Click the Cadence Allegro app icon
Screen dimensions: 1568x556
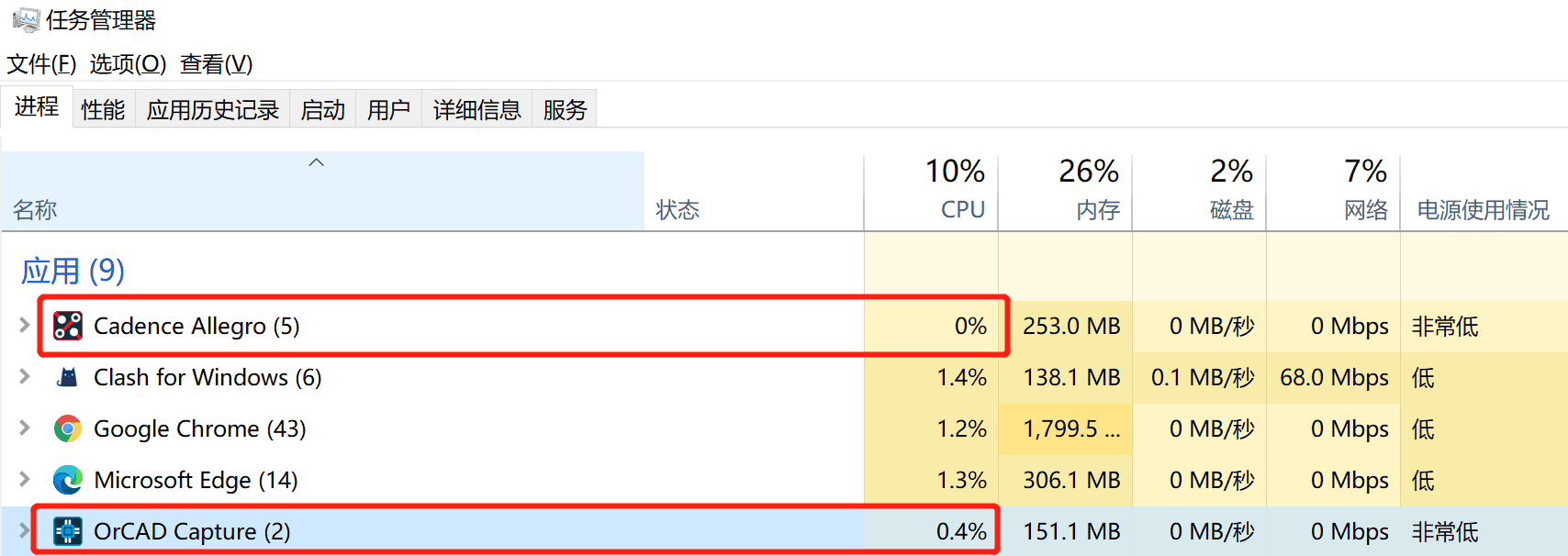tap(68, 326)
